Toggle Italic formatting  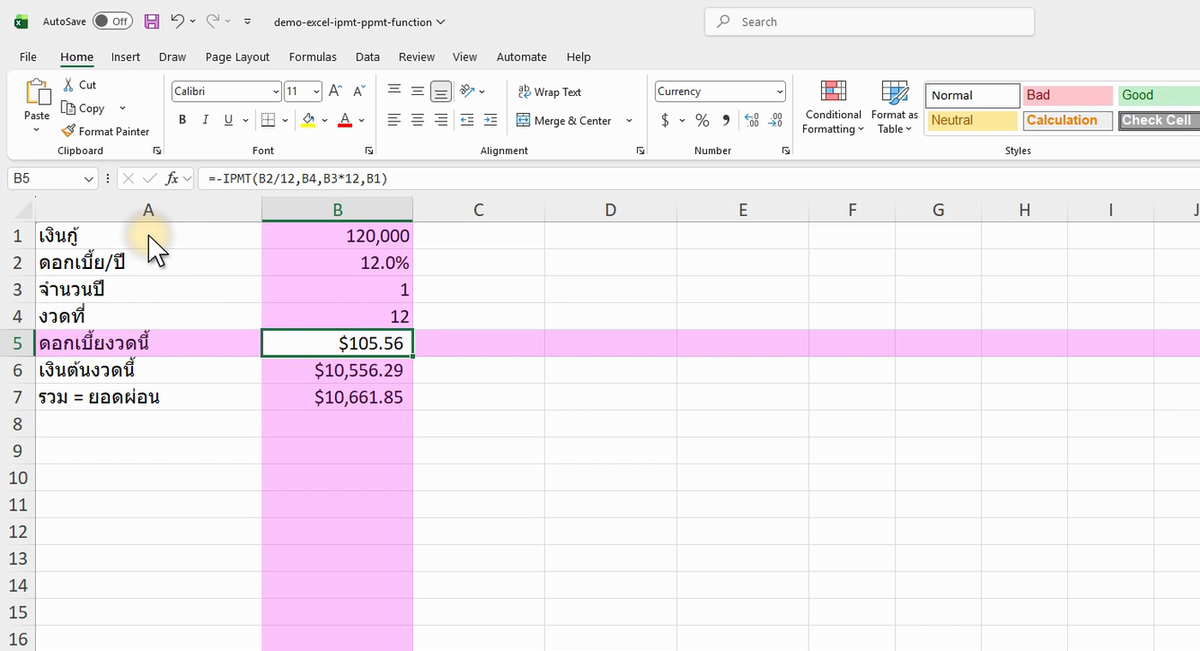(x=205, y=120)
